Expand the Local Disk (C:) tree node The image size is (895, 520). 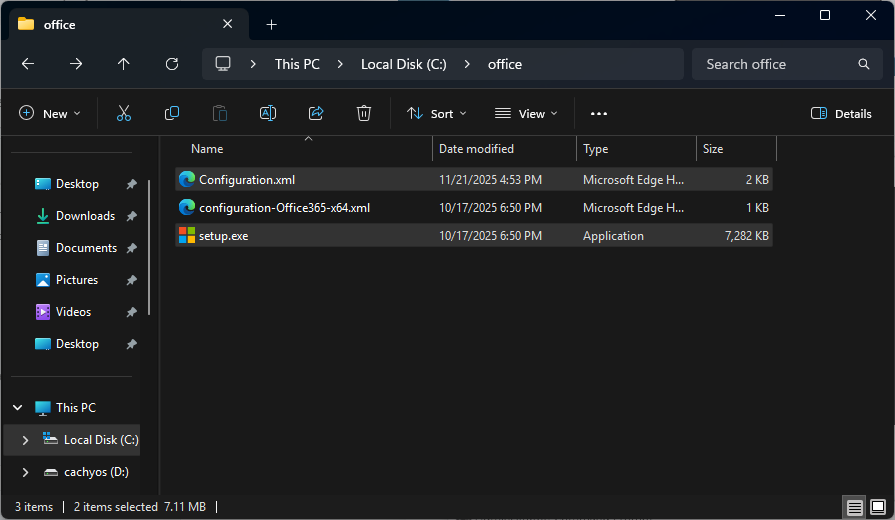click(25, 440)
